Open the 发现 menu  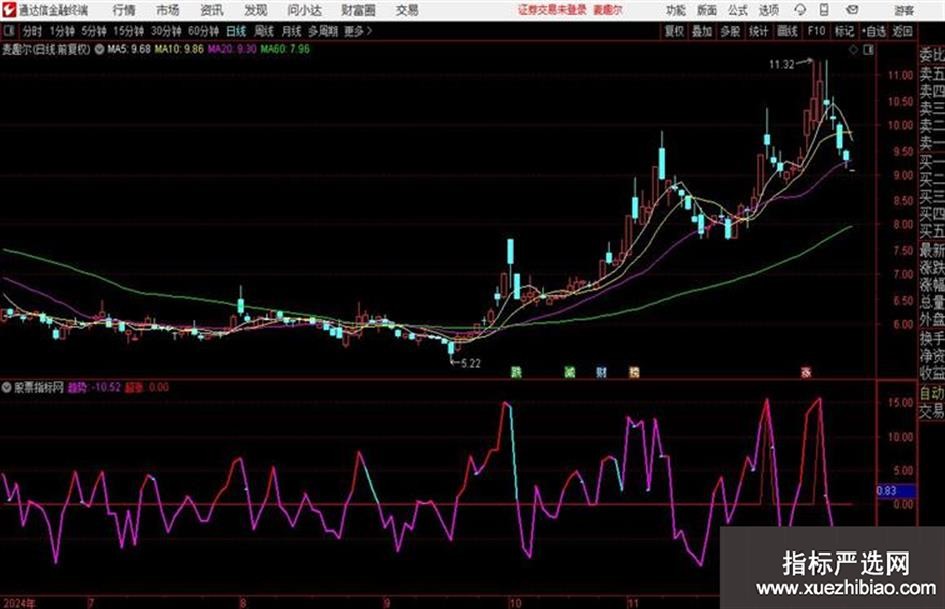coord(255,10)
